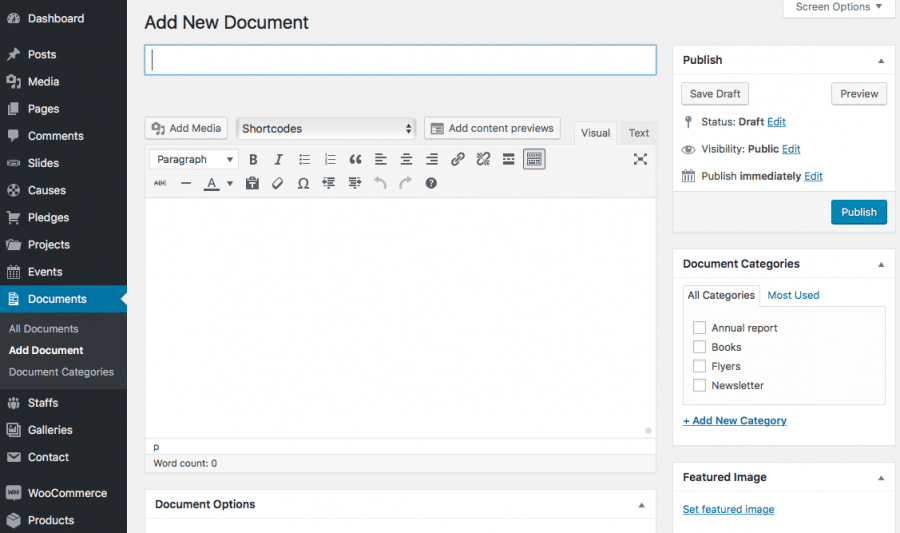Image resolution: width=900 pixels, height=533 pixels.
Task: Edit the publish immediately schedule
Action: pyautogui.click(x=813, y=176)
